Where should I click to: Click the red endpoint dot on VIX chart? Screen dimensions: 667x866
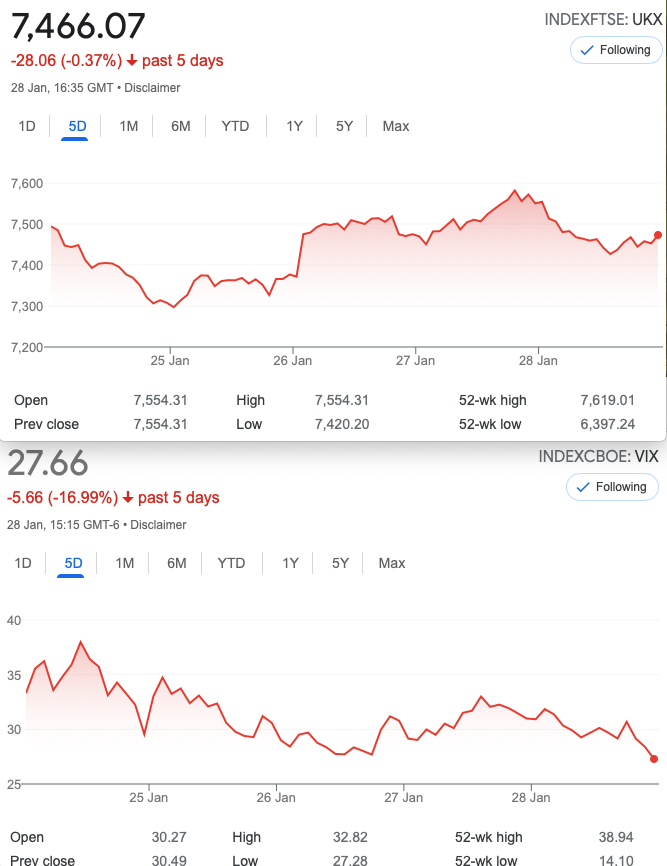pos(654,759)
